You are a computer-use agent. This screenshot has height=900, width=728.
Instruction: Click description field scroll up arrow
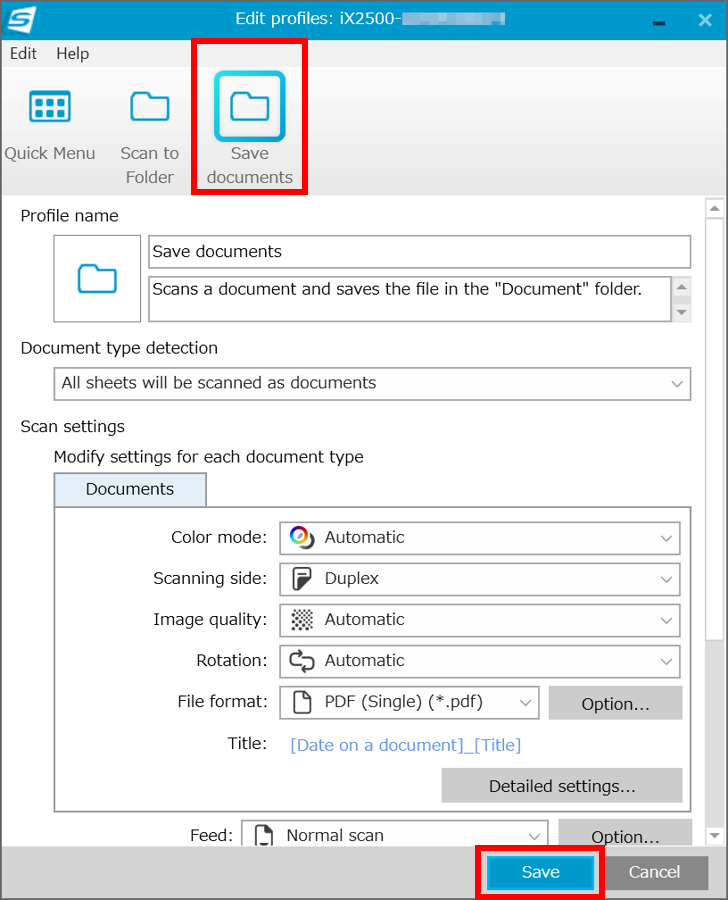pyautogui.click(x=681, y=286)
